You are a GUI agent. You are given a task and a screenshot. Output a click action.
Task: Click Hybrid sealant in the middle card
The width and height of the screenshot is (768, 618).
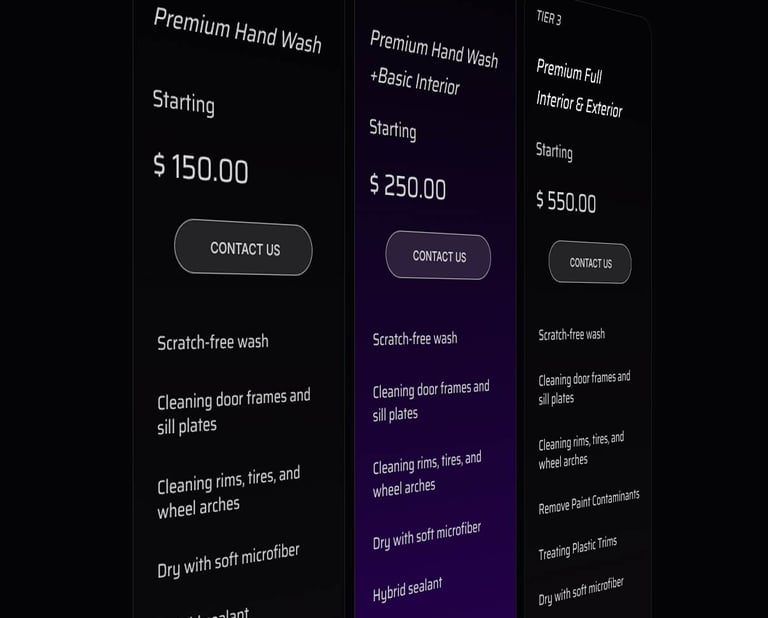(x=408, y=589)
